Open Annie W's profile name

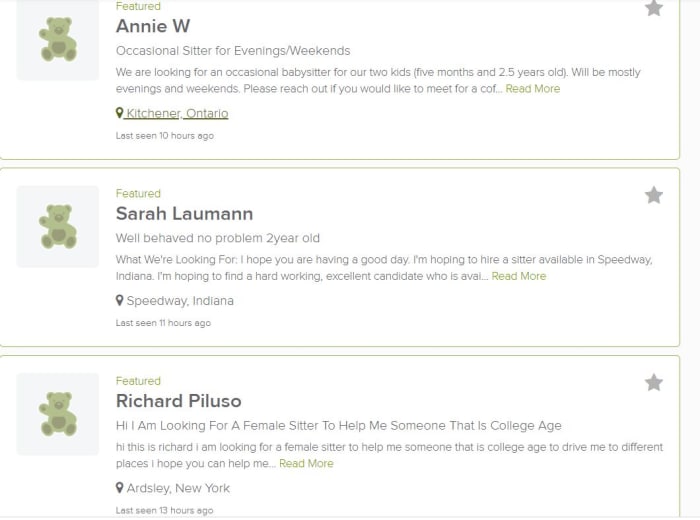coord(153,26)
